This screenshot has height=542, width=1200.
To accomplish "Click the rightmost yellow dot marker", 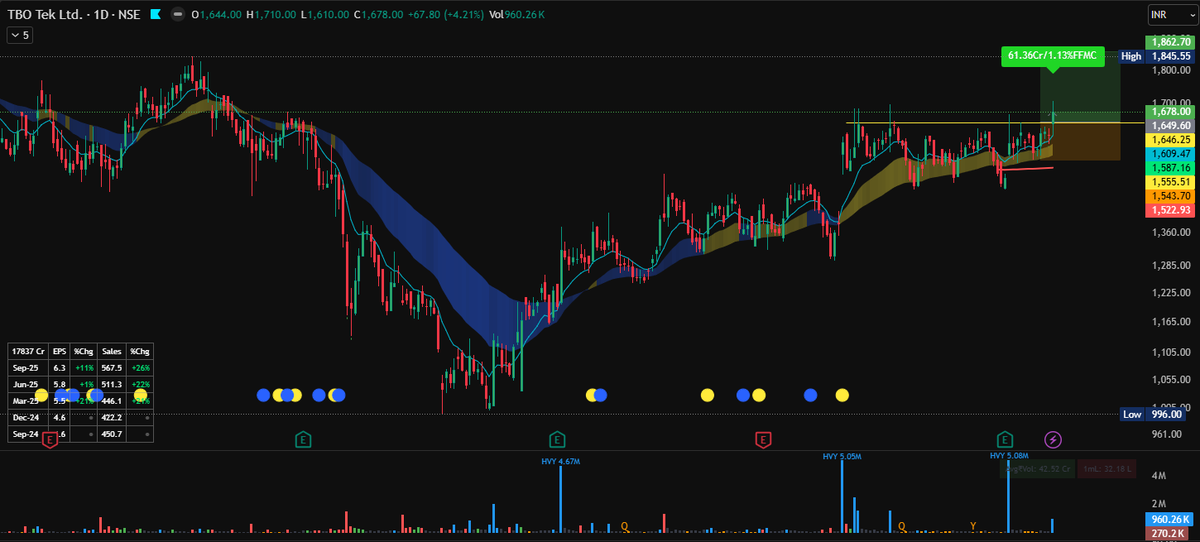I will click(842, 395).
